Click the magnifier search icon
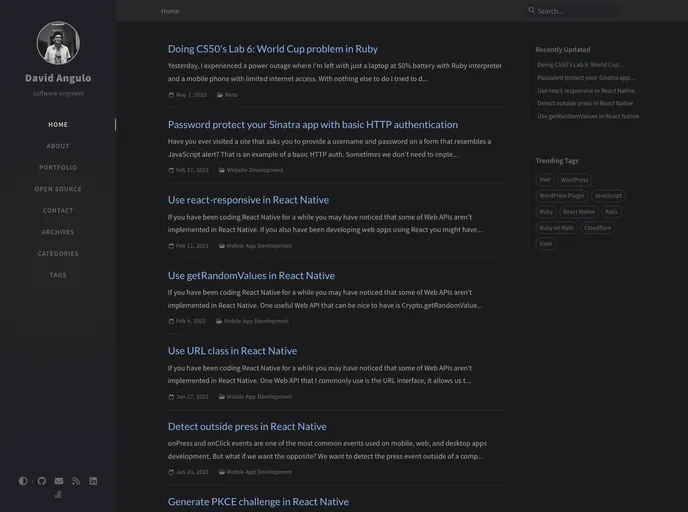Image resolution: width=688 pixels, height=512 pixels. [x=531, y=10]
